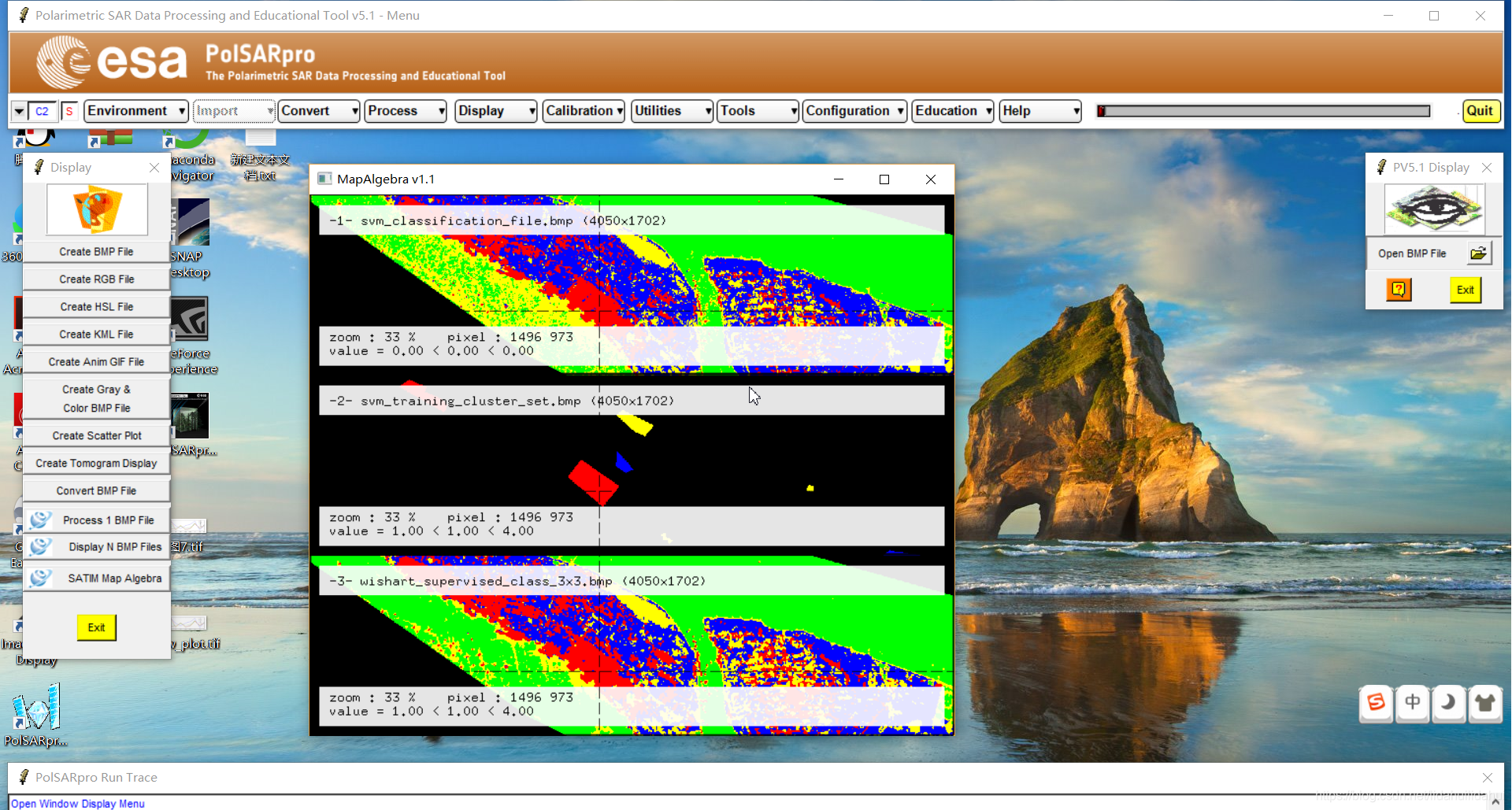Click the Quit button
This screenshot has width=1512, height=810.
tap(1480, 111)
